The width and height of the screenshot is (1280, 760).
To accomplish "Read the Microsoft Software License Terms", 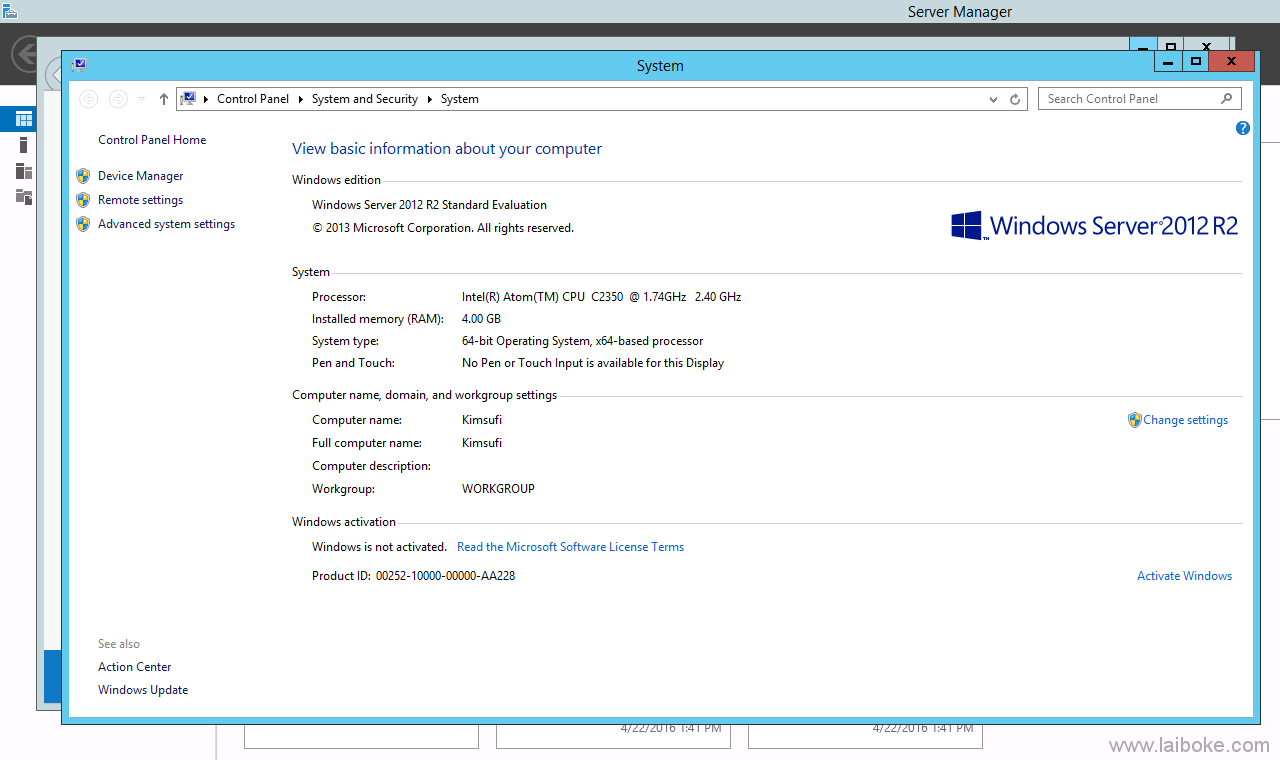I will coord(570,547).
